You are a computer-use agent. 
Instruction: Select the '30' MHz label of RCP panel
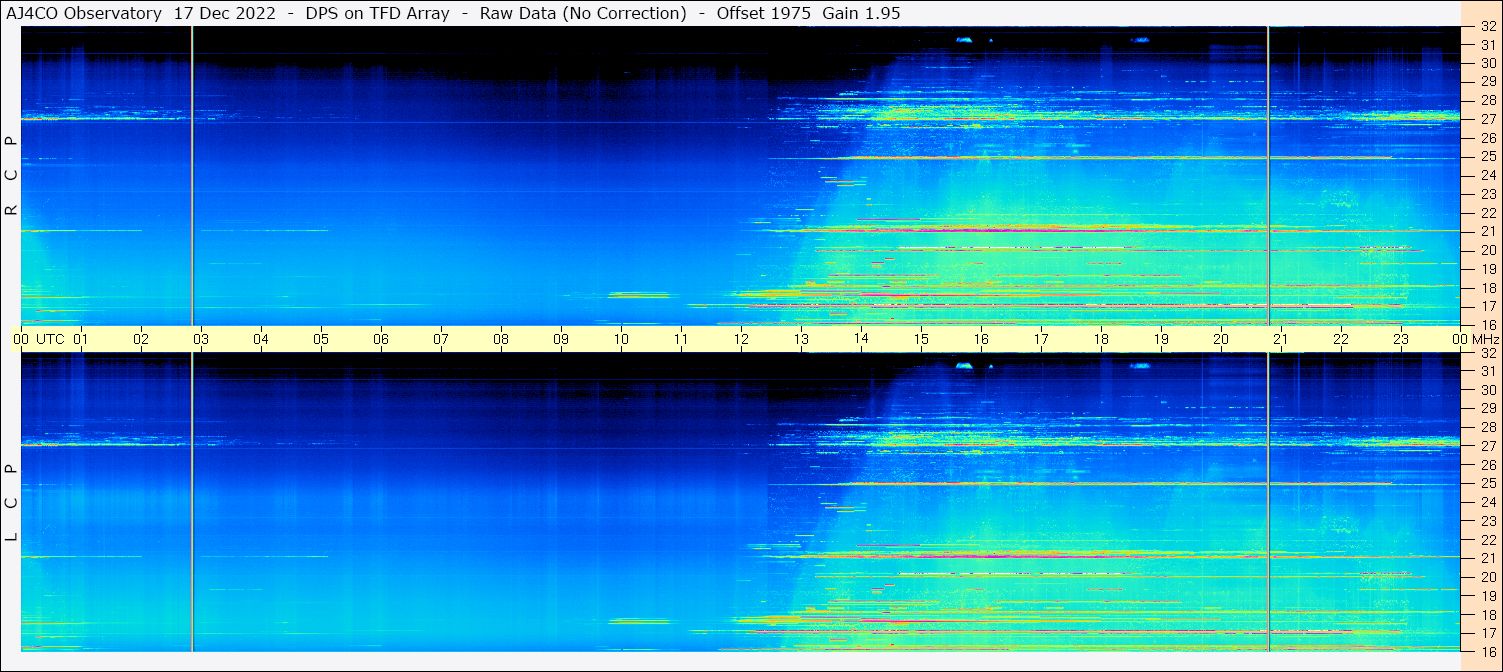1487,63
